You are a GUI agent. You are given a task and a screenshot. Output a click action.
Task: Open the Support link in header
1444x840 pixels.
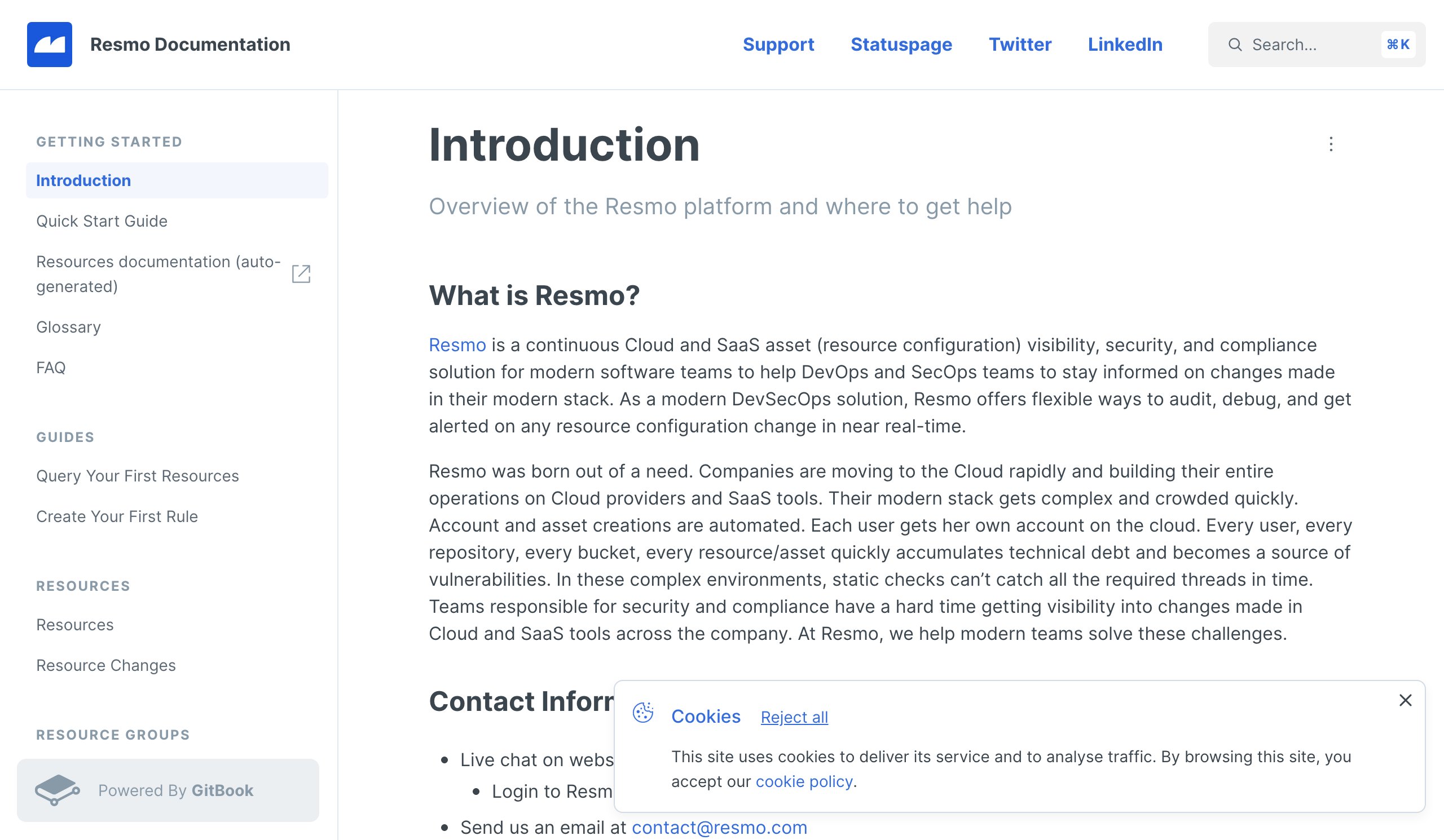click(778, 45)
